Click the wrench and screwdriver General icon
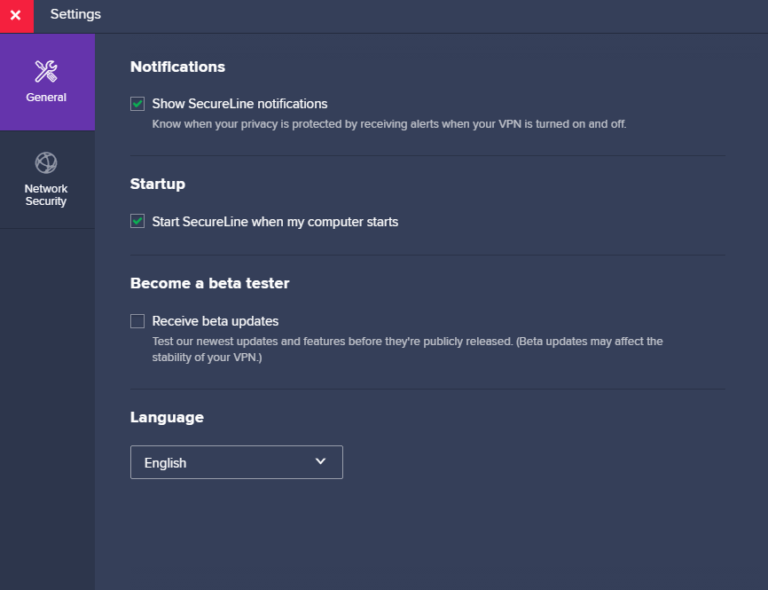The width and height of the screenshot is (768, 590). [46, 71]
